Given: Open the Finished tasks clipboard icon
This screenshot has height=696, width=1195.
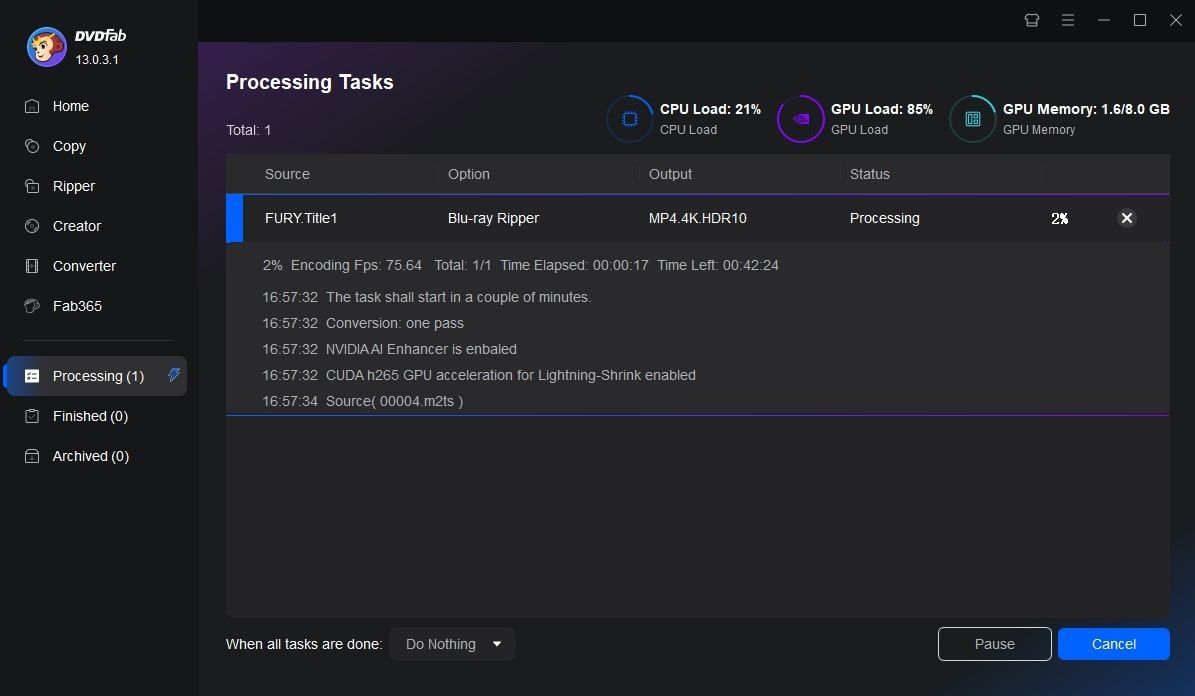Looking at the screenshot, I should coord(32,416).
